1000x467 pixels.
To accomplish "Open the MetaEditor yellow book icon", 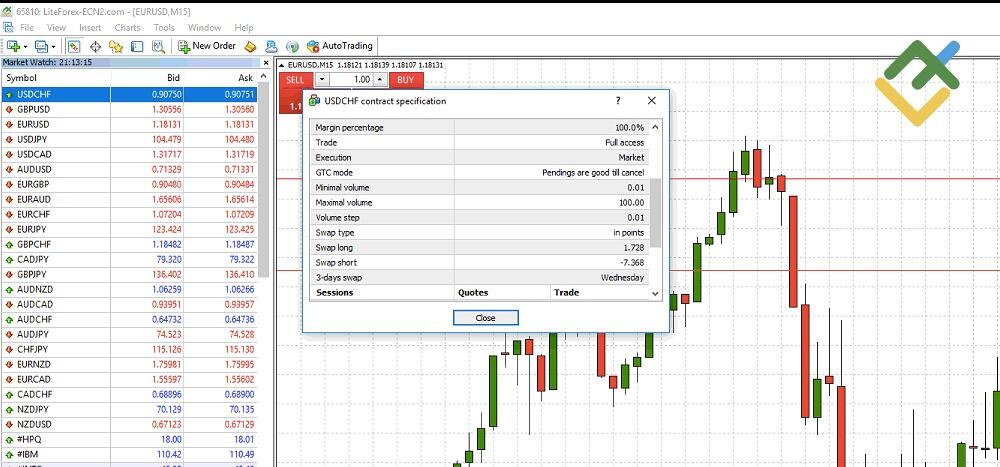I will [251, 46].
